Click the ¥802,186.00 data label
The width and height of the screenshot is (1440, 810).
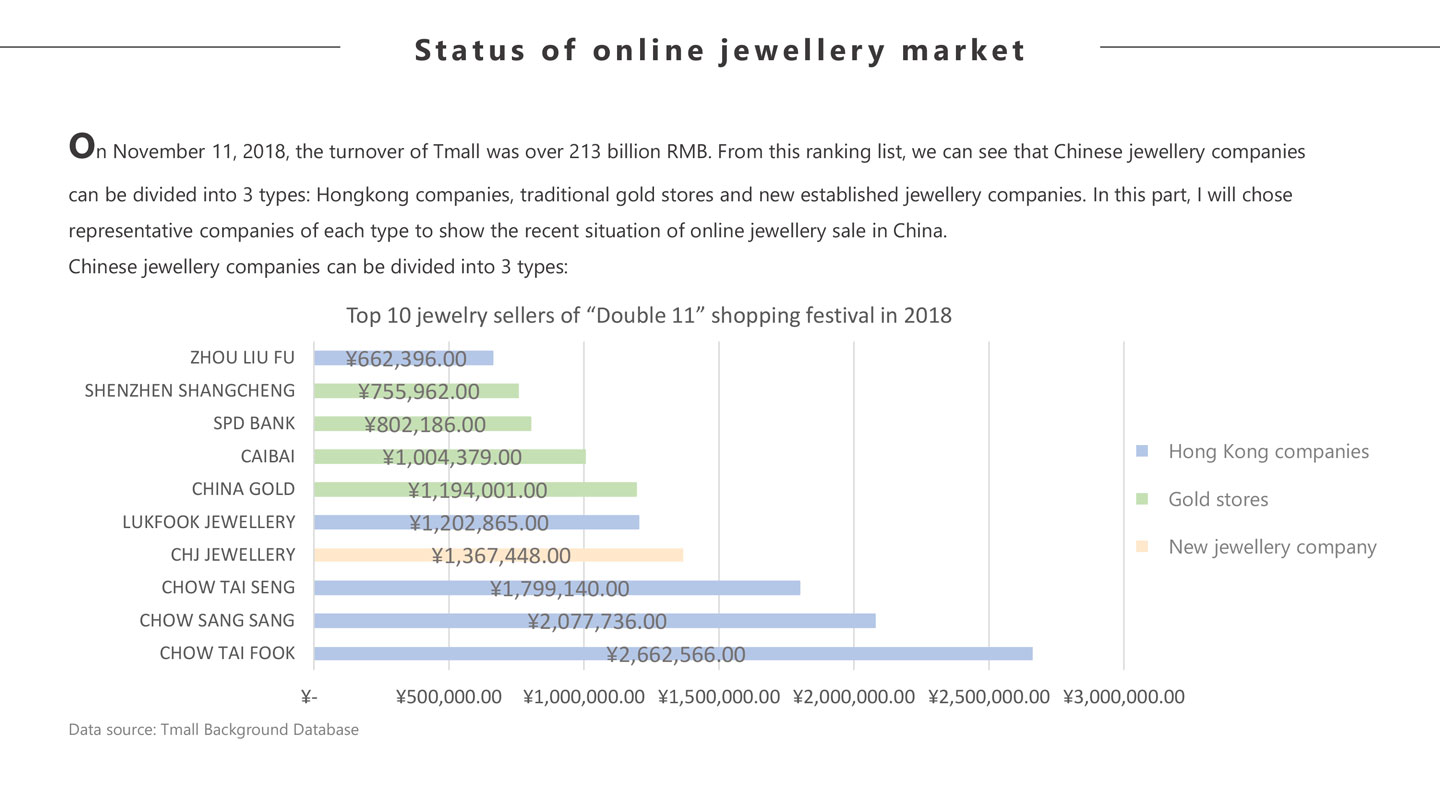click(x=425, y=425)
